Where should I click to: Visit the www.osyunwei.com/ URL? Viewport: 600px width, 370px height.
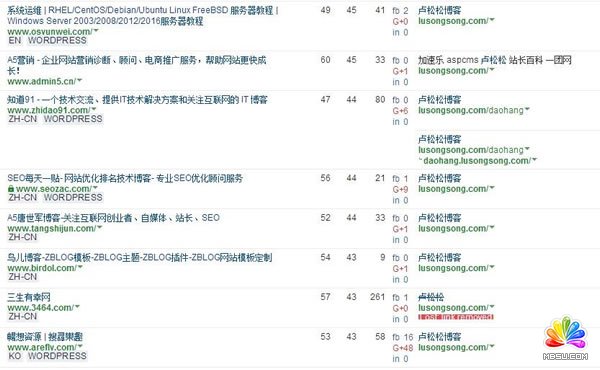pos(50,31)
